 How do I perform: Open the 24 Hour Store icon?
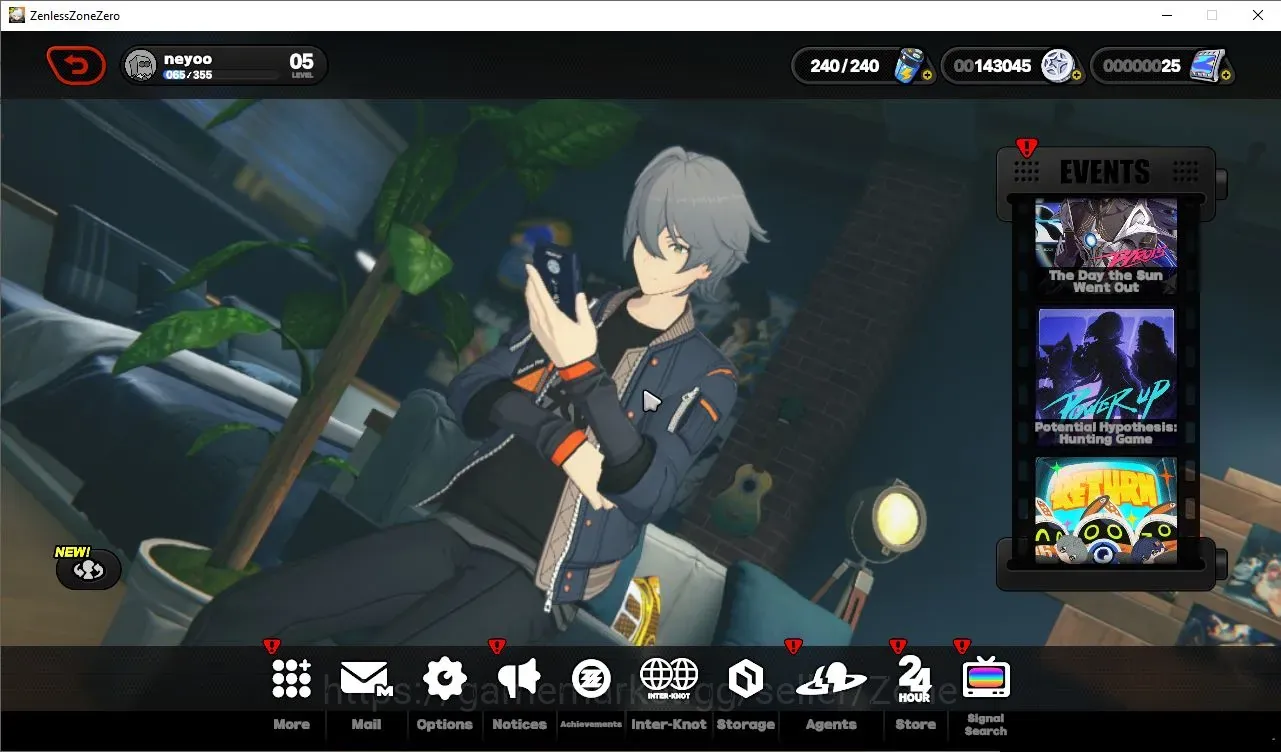click(x=914, y=679)
